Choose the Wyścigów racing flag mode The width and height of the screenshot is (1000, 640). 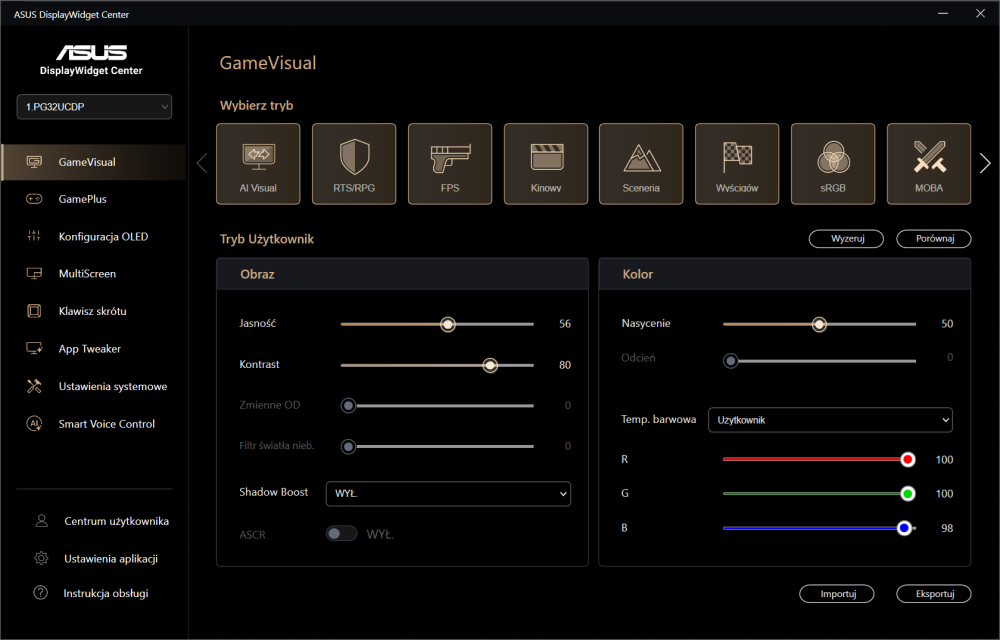click(737, 164)
